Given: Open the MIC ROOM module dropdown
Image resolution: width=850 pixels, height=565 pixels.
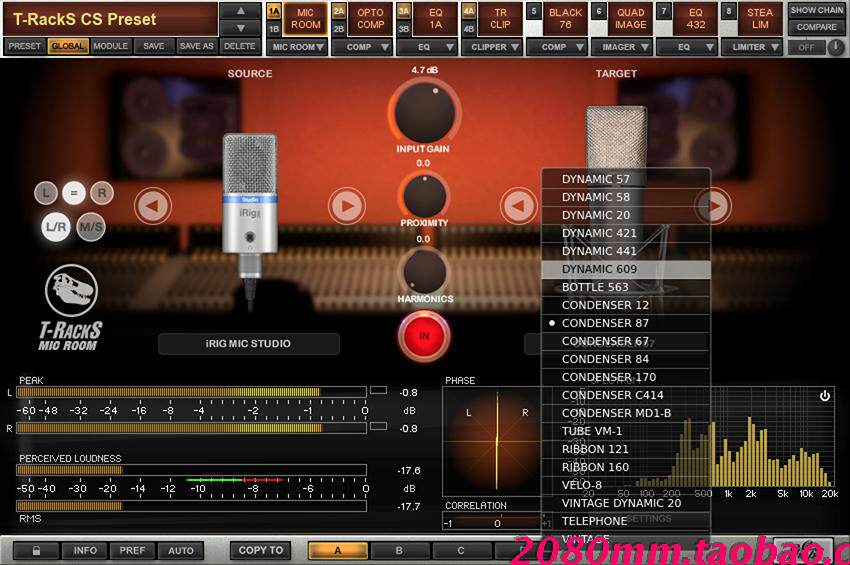Looking at the screenshot, I should [x=298, y=47].
